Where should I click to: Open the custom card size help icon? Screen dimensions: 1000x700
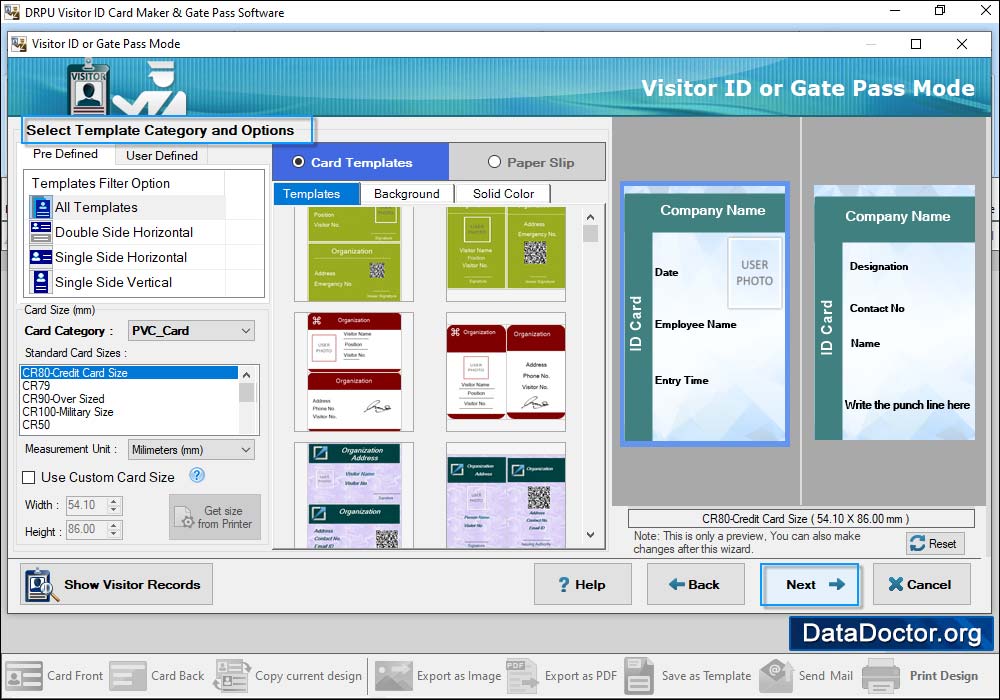tap(197, 476)
